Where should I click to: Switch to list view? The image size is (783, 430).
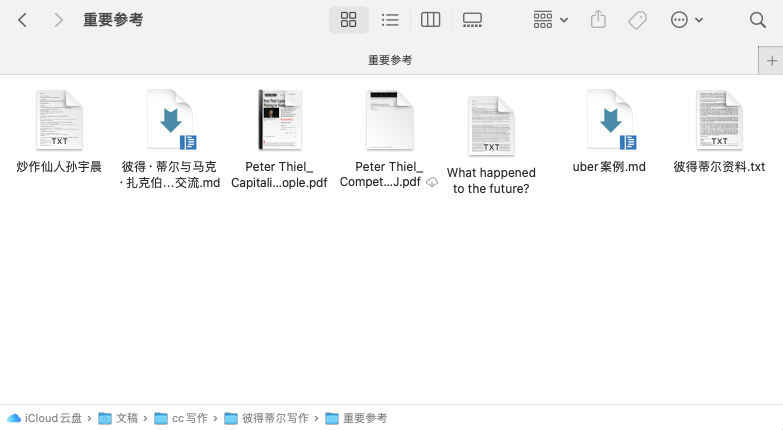(390, 20)
